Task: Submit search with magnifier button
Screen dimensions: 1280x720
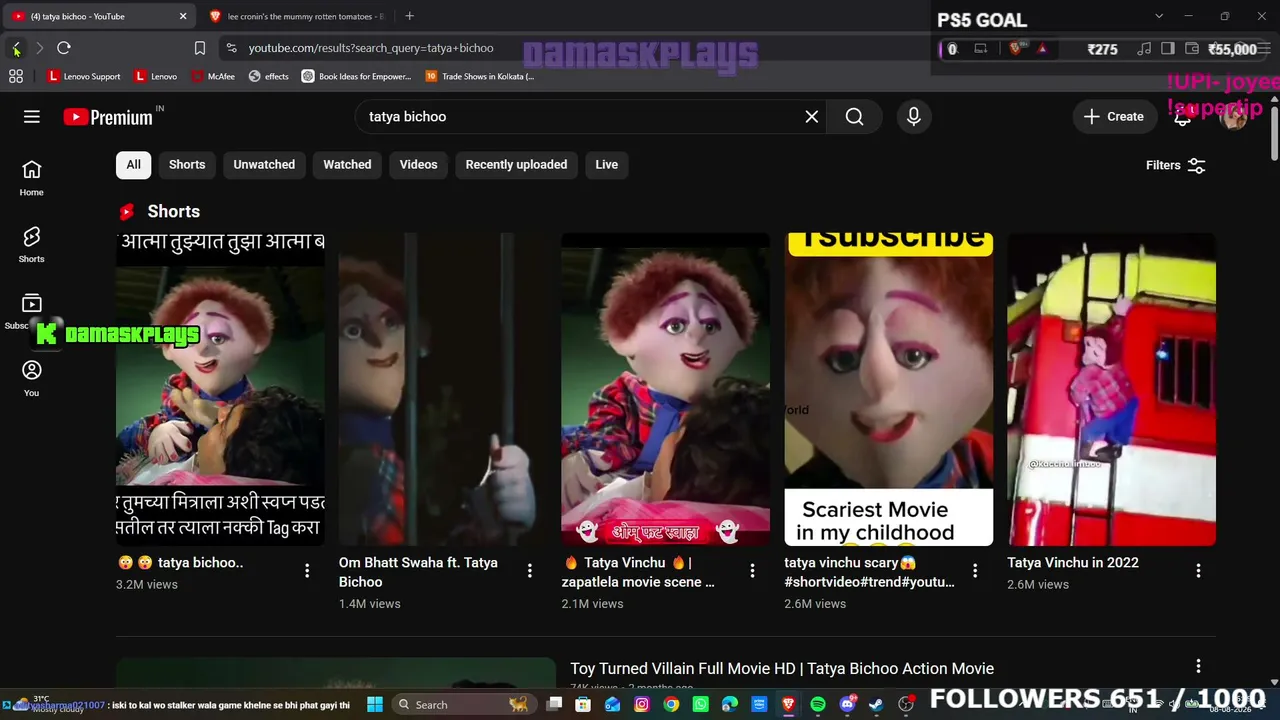Action: point(854,117)
